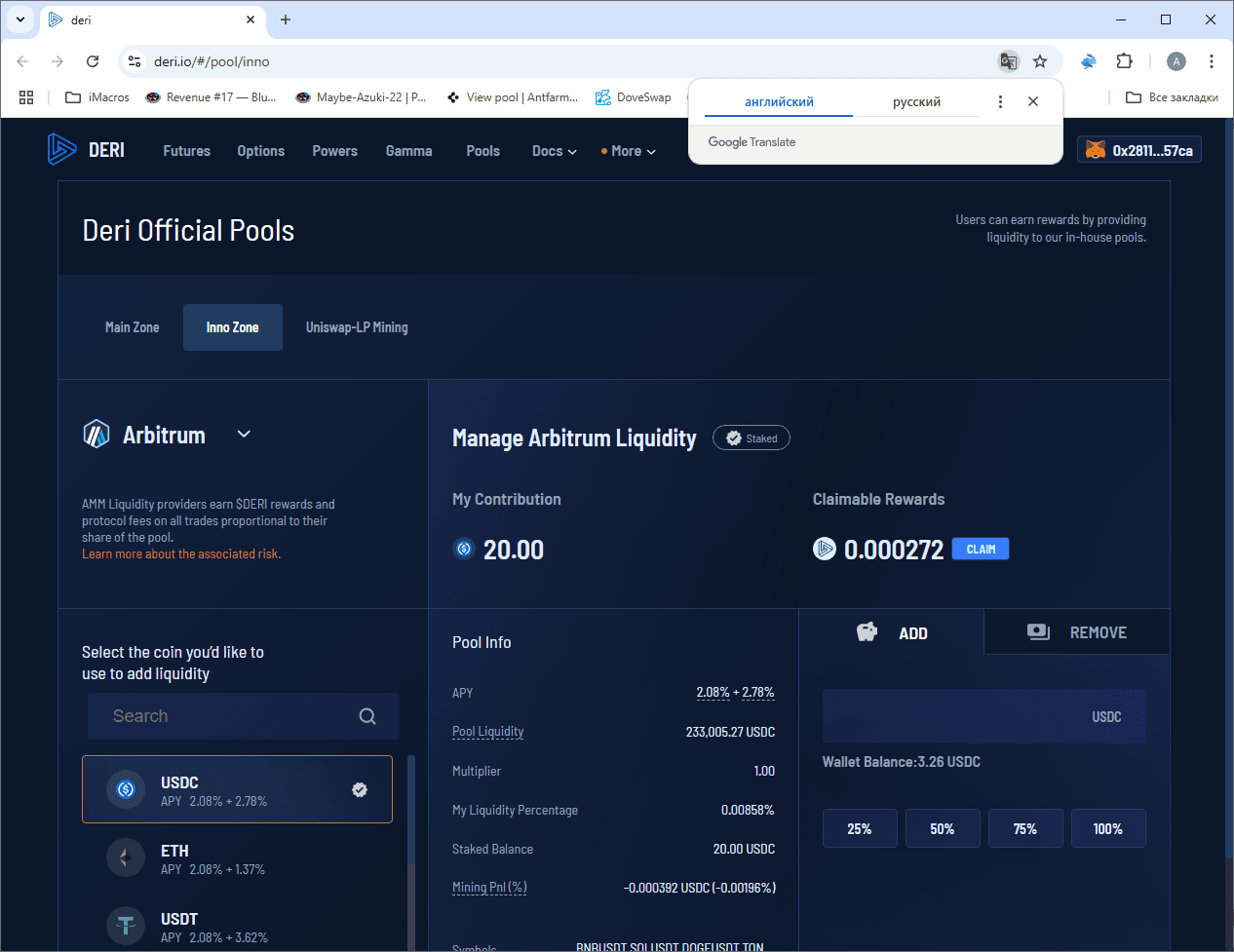
Task: Open a new browser tab
Action: 286,19
